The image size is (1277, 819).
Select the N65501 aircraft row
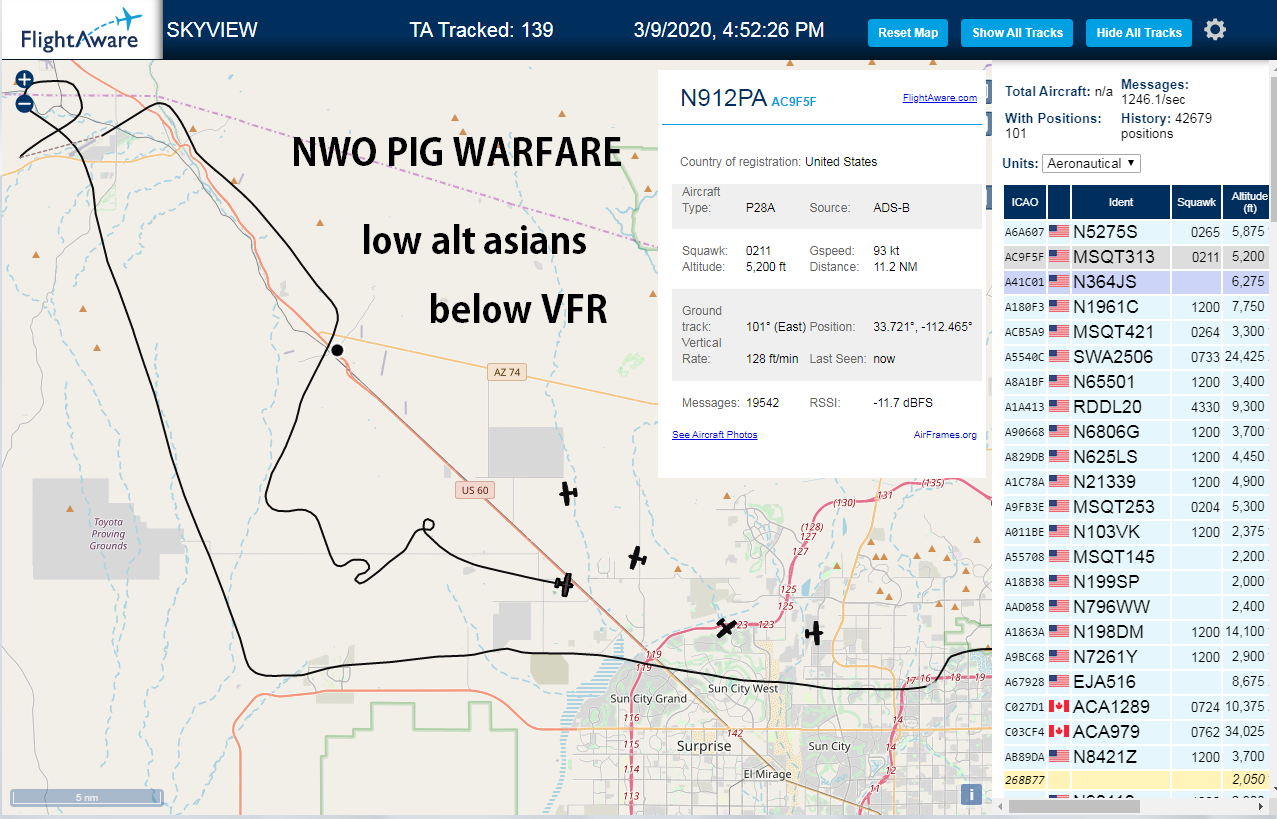[x=1137, y=381]
